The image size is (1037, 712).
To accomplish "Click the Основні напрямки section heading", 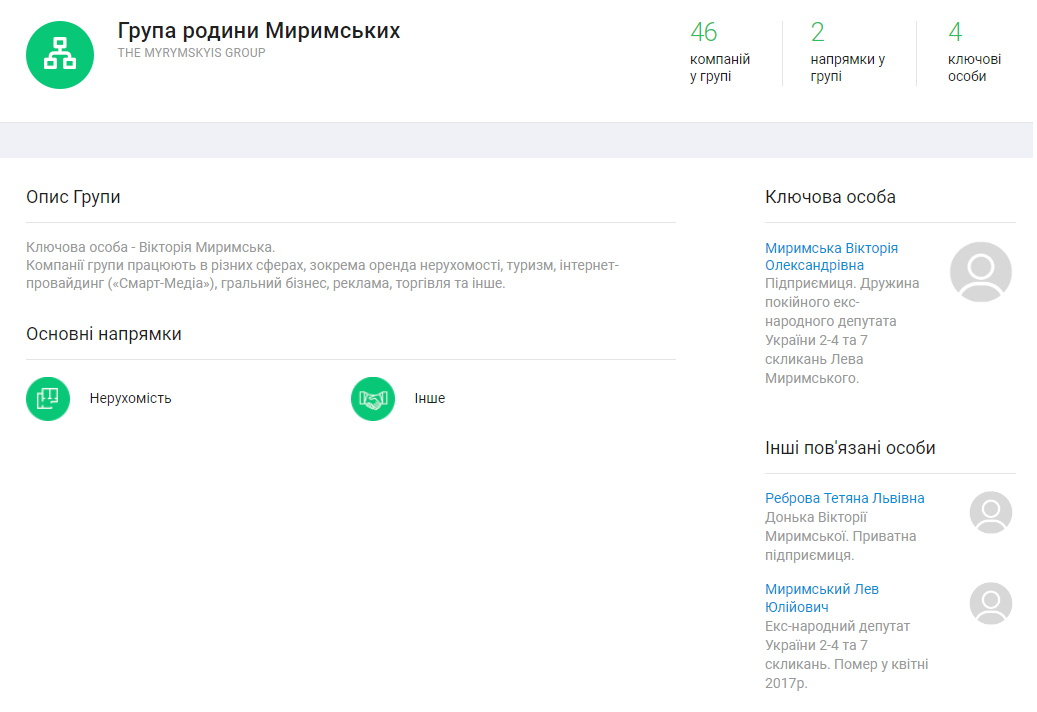I will coord(103,334).
